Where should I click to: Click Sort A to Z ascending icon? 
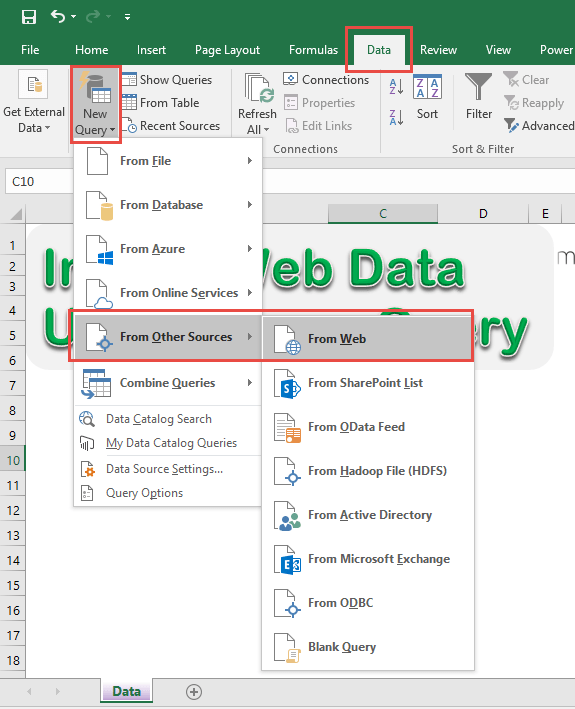pyautogui.click(x=396, y=86)
